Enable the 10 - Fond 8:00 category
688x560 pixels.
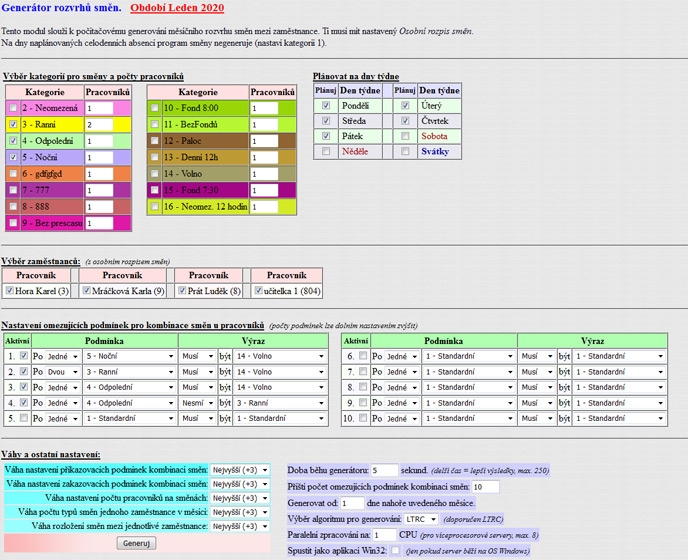155,108
